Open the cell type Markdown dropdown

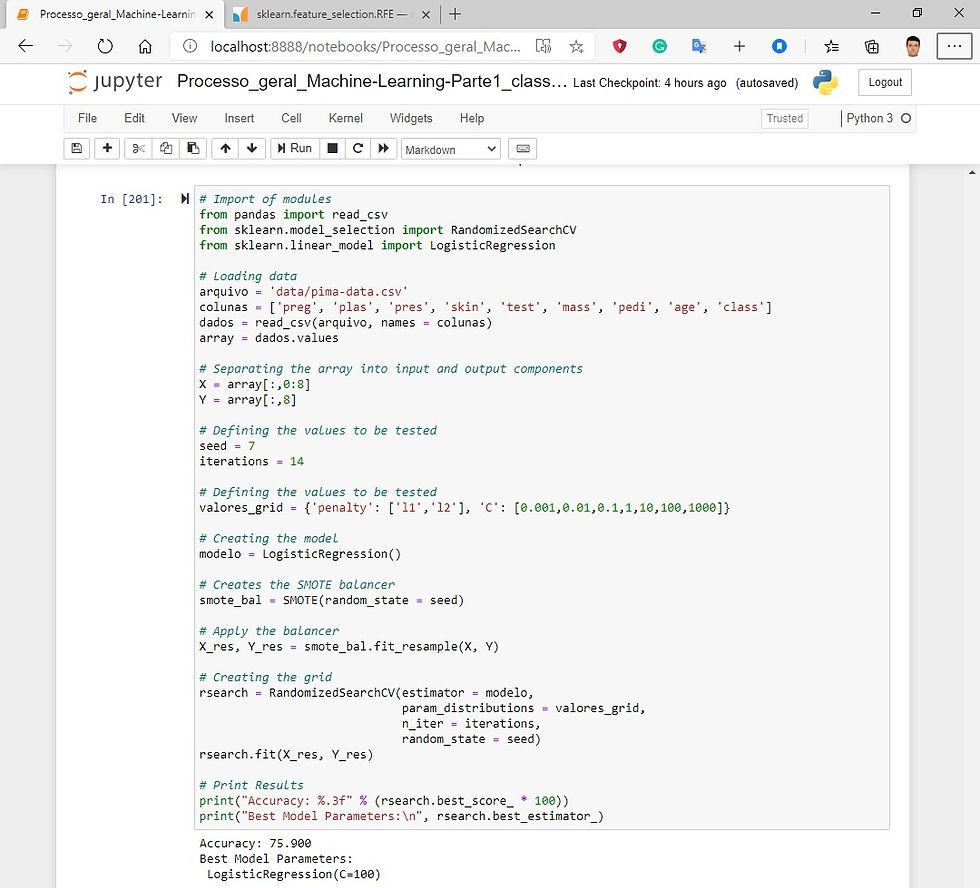[x=451, y=149]
